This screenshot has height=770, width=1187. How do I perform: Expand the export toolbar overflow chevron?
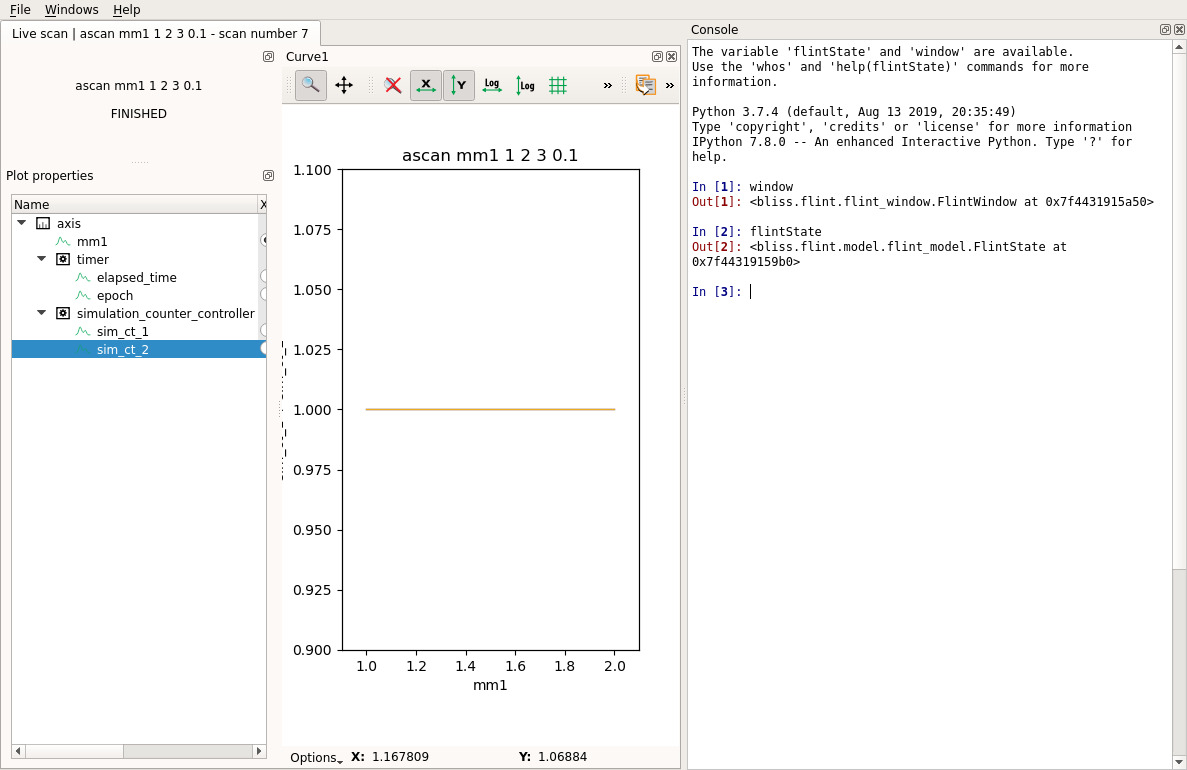click(x=670, y=86)
